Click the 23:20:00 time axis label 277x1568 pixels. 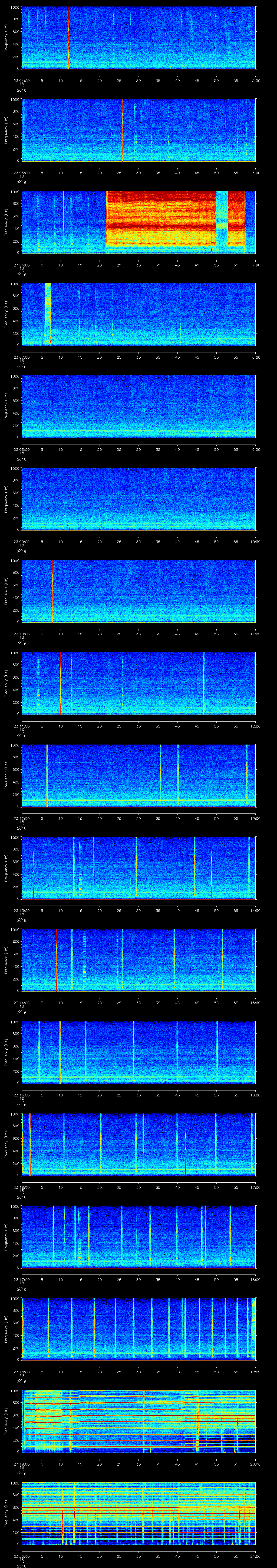(21, 1556)
